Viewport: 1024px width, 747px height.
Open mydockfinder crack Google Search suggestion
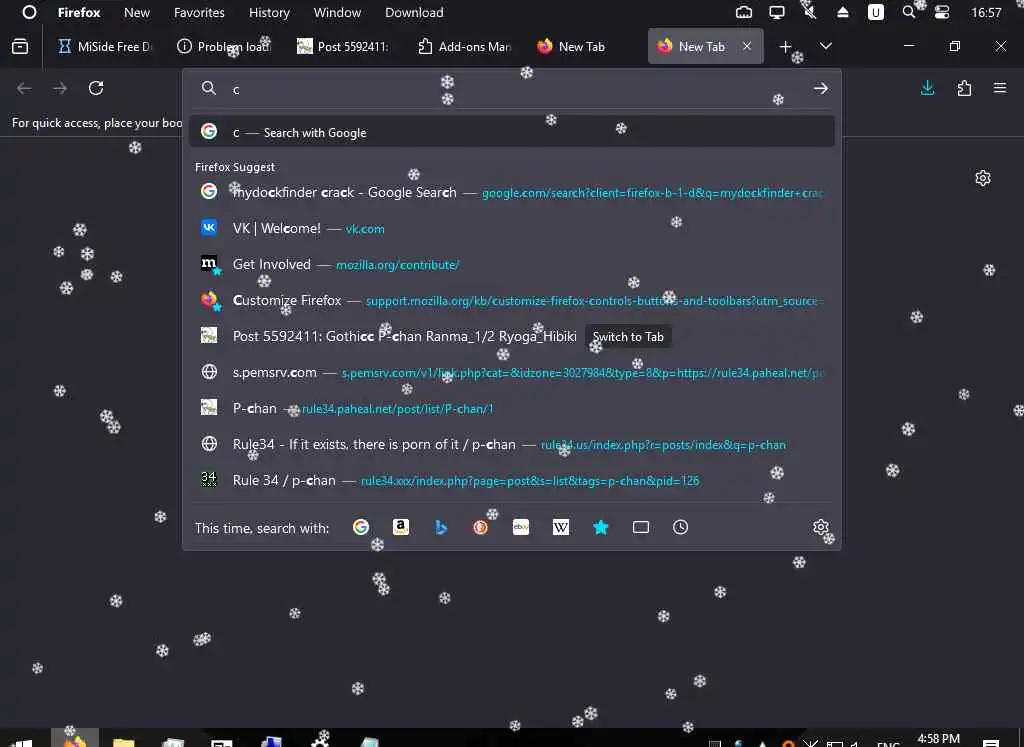pyautogui.click(x=512, y=192)
